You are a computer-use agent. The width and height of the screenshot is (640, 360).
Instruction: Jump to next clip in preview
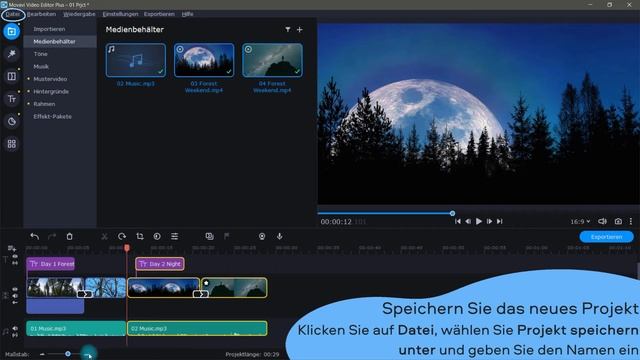pos(500,221)
